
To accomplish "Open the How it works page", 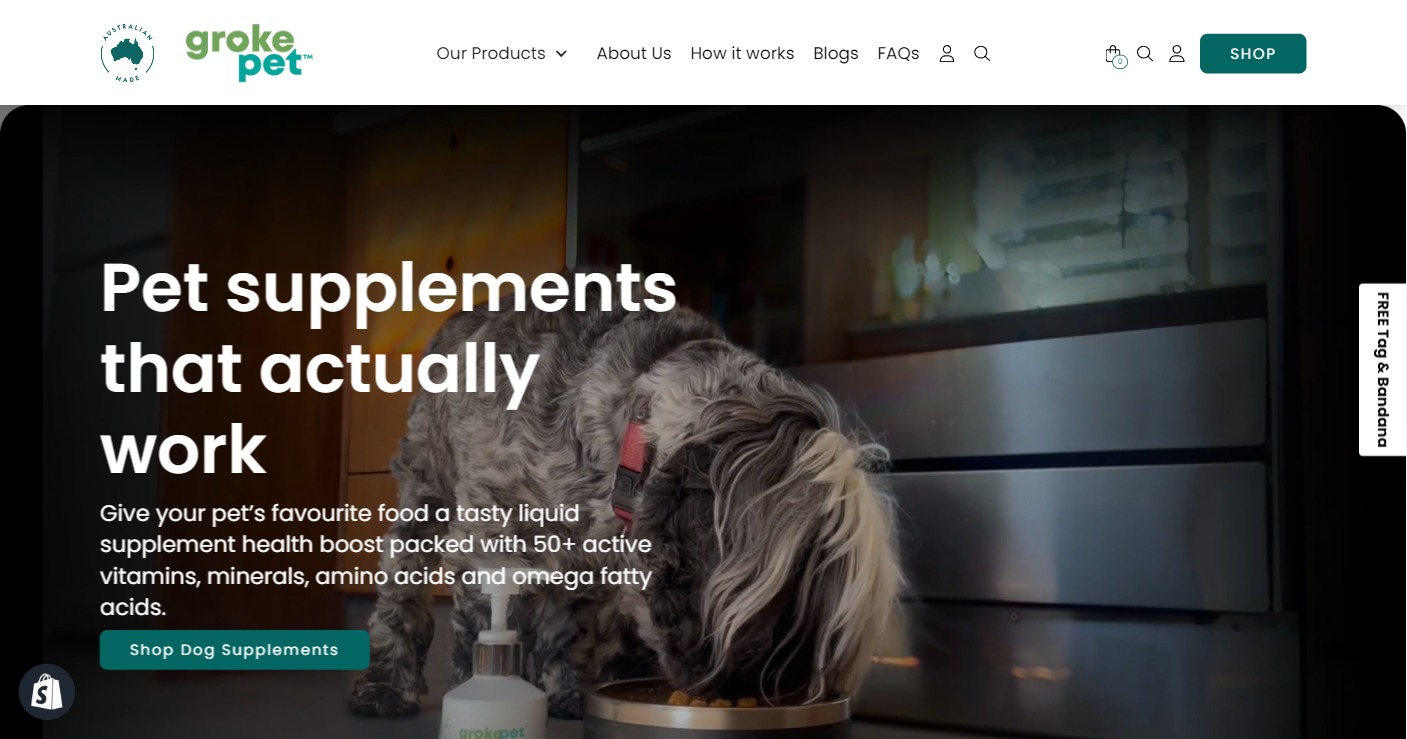I will pyautogui.click(x=742, y=54).
